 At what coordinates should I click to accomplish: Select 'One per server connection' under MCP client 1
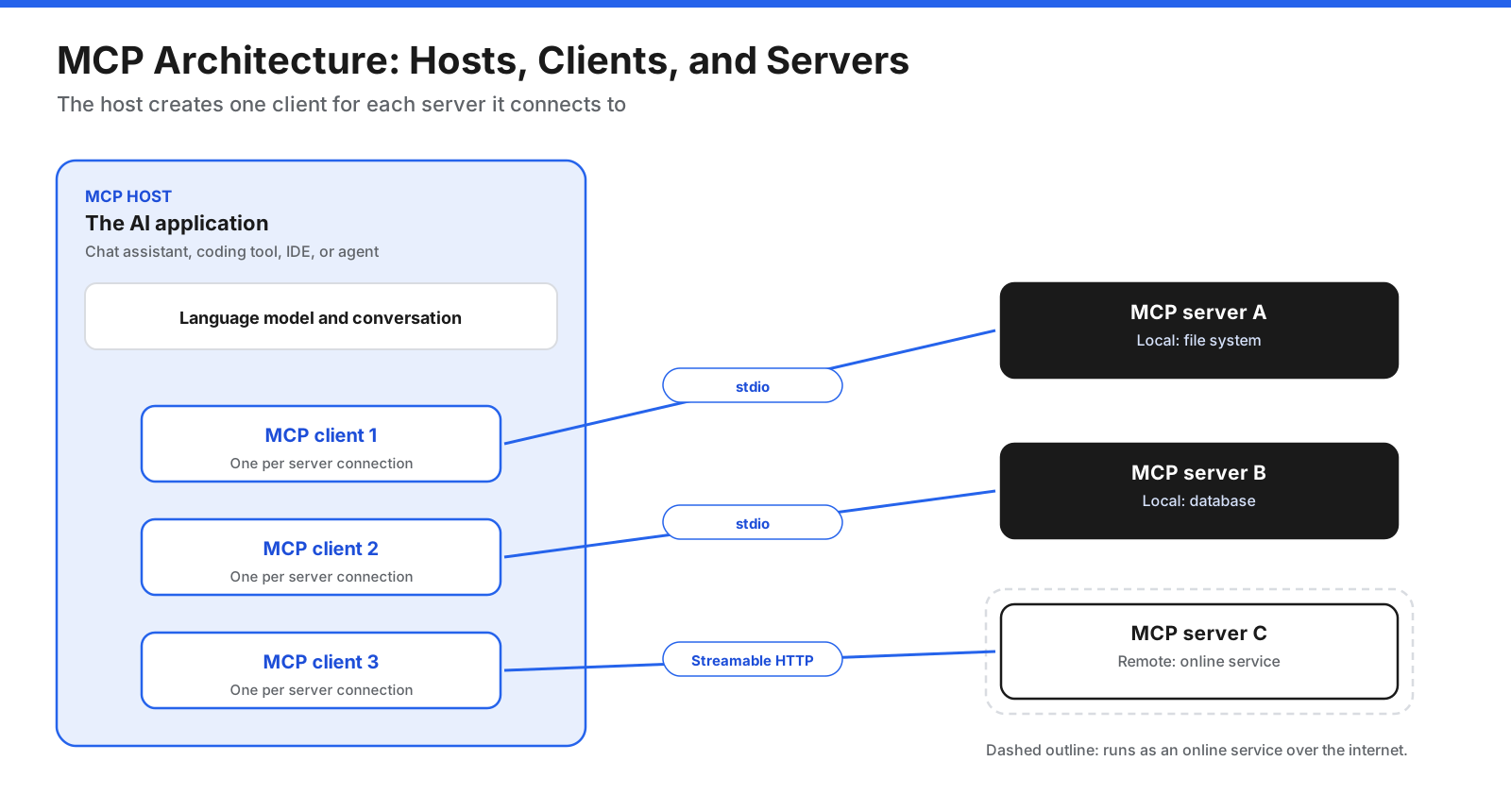click(x=321, y=464)
